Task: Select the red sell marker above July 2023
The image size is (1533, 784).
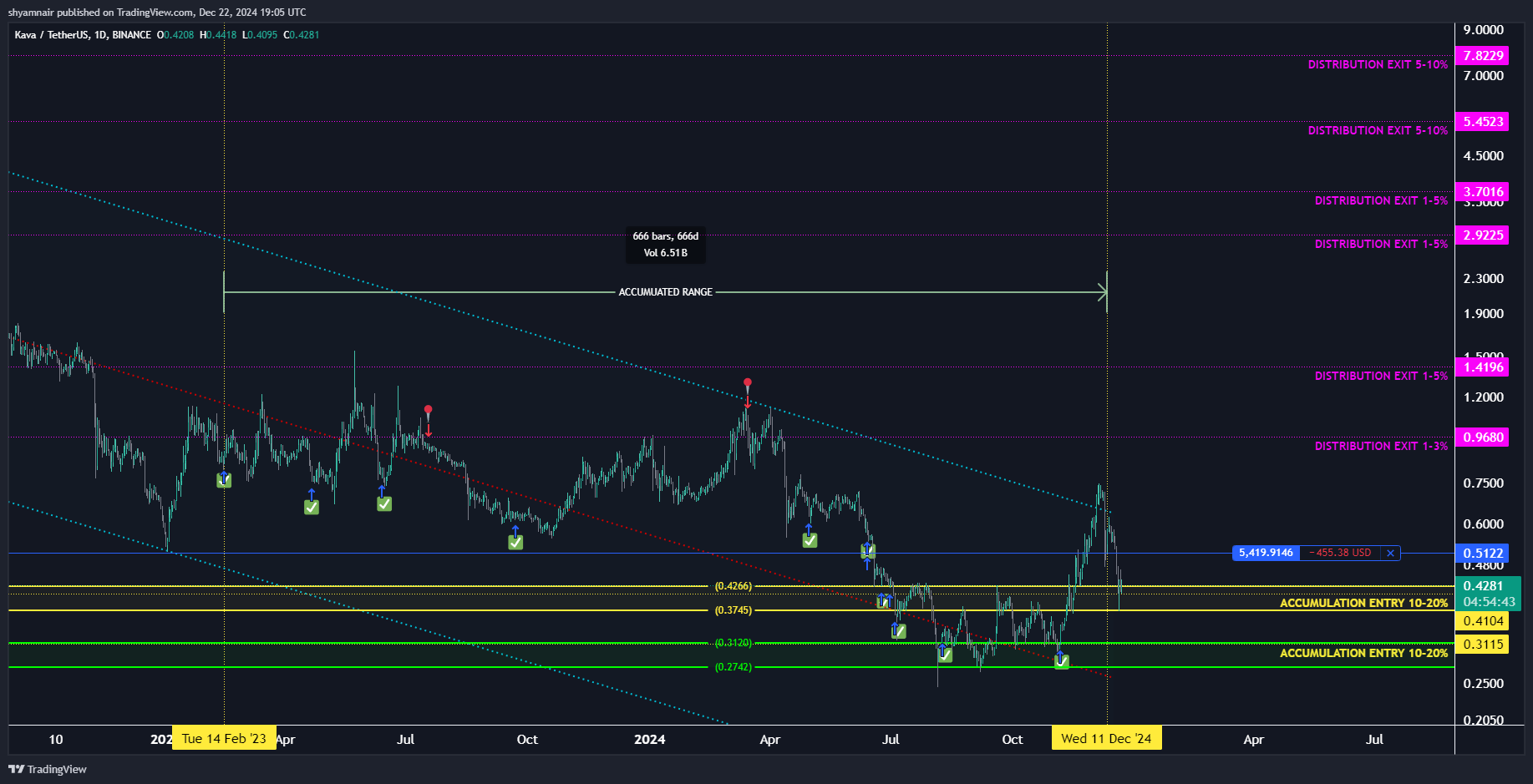Action: pos(429,420)
